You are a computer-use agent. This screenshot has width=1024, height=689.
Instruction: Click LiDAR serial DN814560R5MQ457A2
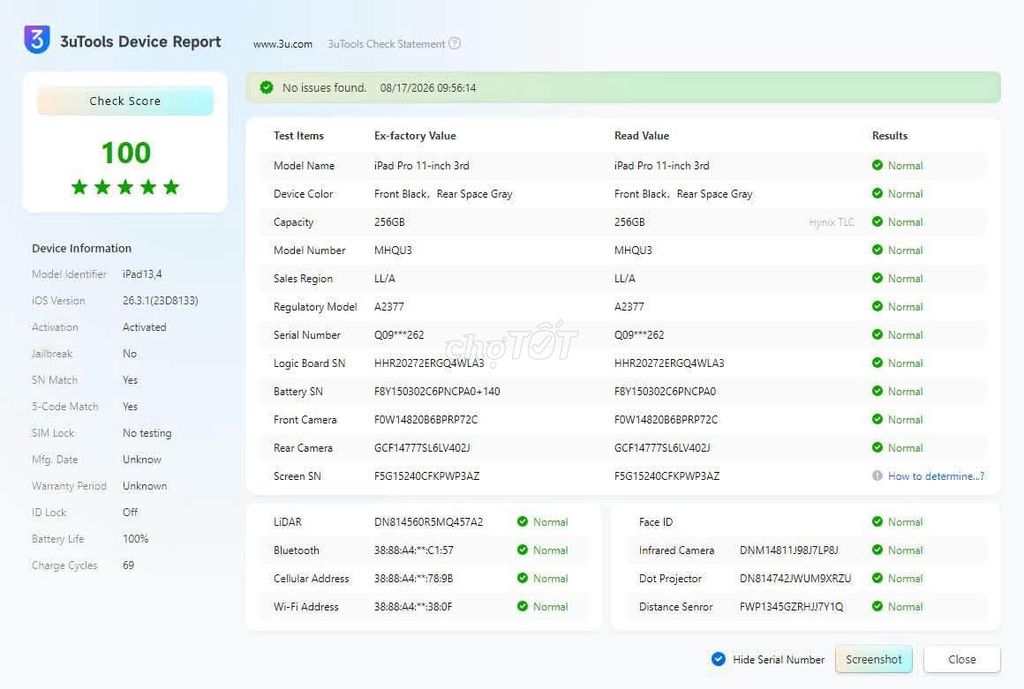[428, 522]
